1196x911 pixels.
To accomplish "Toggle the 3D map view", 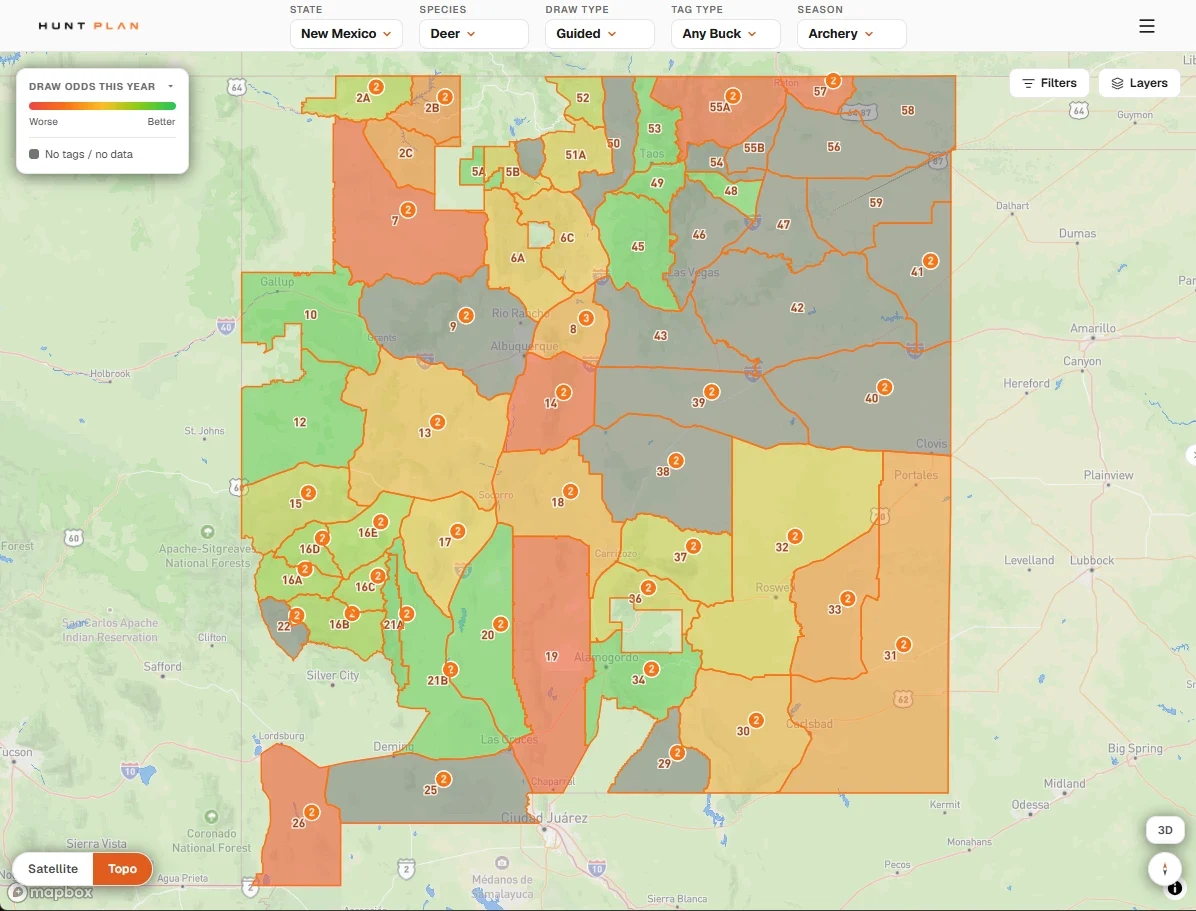I will (x=1165, y=830).
